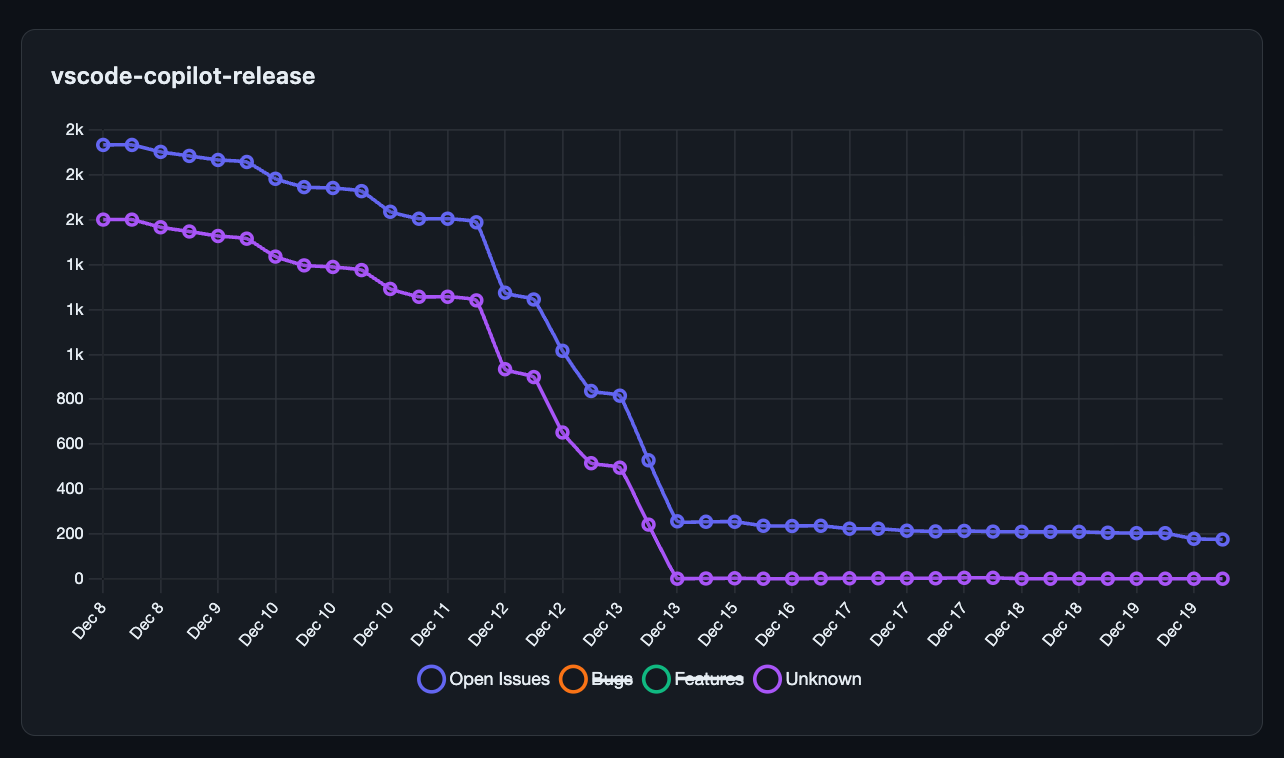Click the Dec 19 label at the axis end
Screen dimensions: 1284x758
click(1178, 620)
